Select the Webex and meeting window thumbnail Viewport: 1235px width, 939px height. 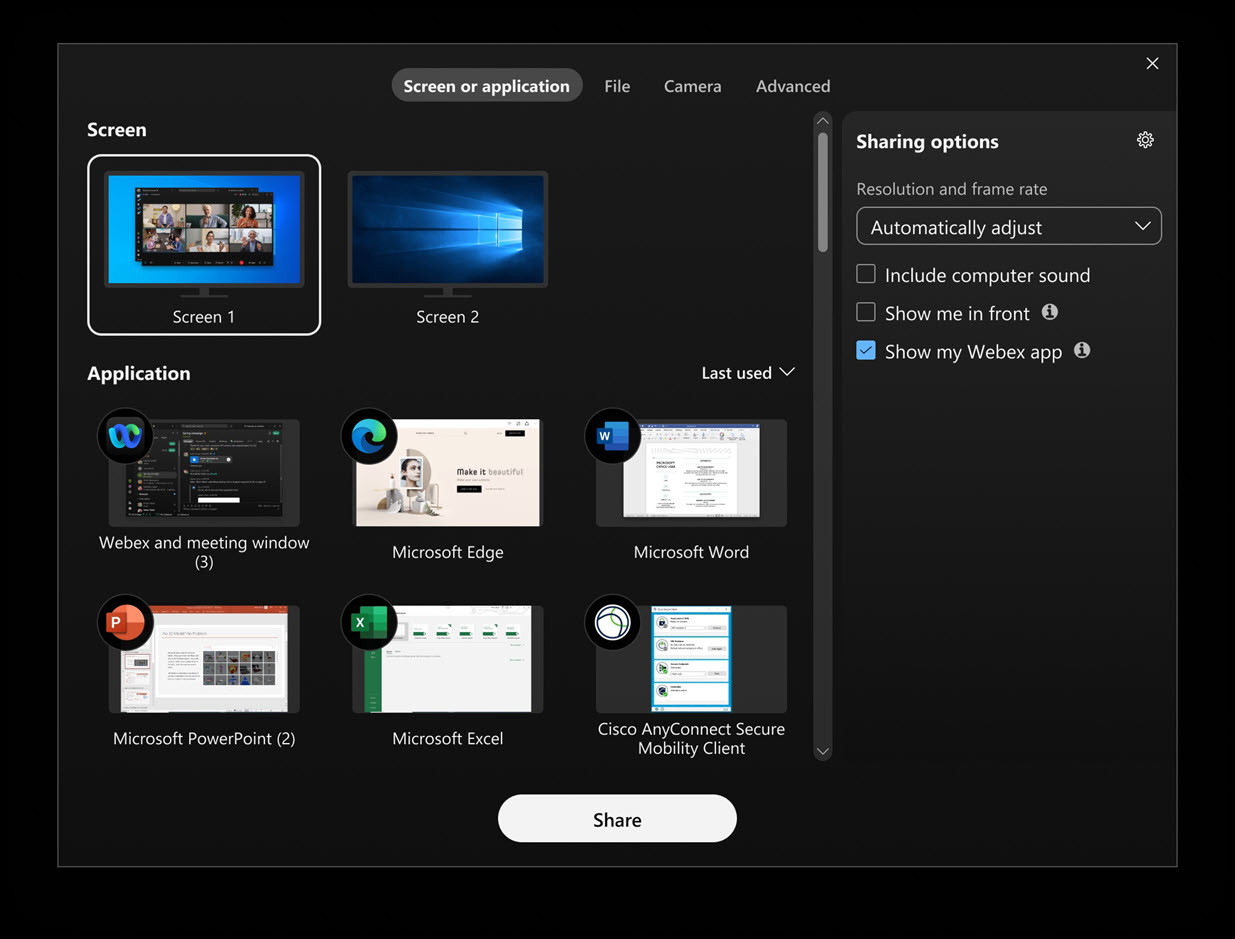tap(204, 473)
